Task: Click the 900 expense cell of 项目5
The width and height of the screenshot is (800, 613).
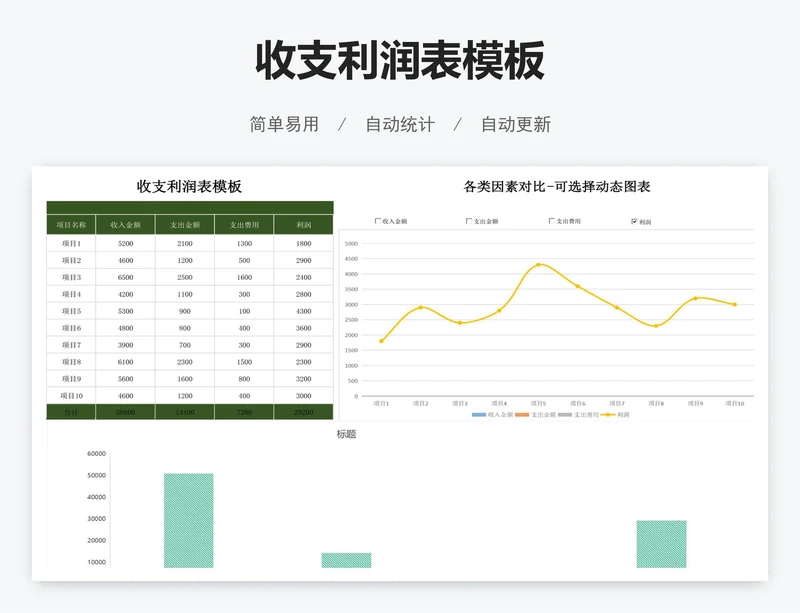Action: (185, 311)
